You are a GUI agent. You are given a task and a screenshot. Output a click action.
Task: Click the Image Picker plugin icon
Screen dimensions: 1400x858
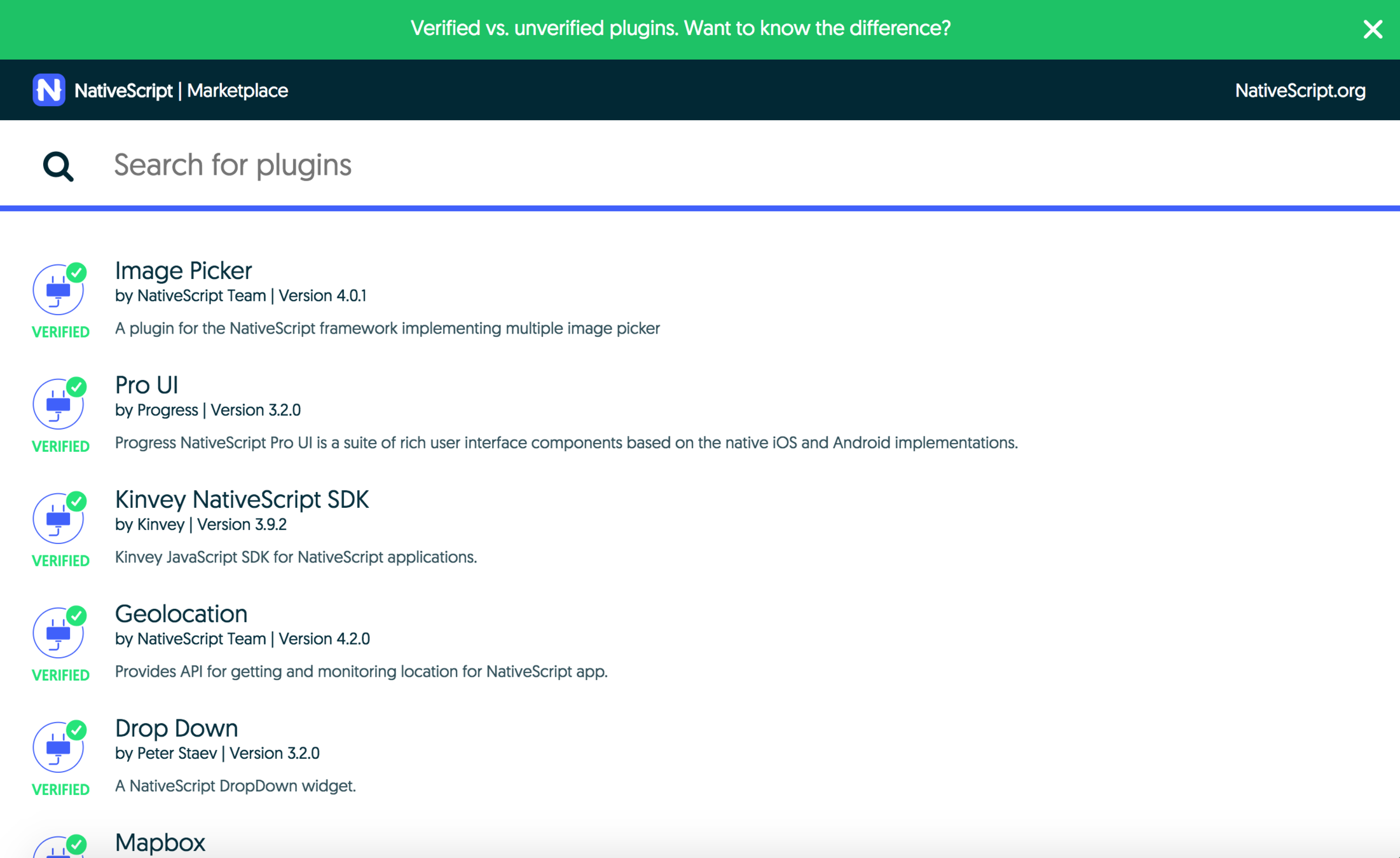coord(58,290)
